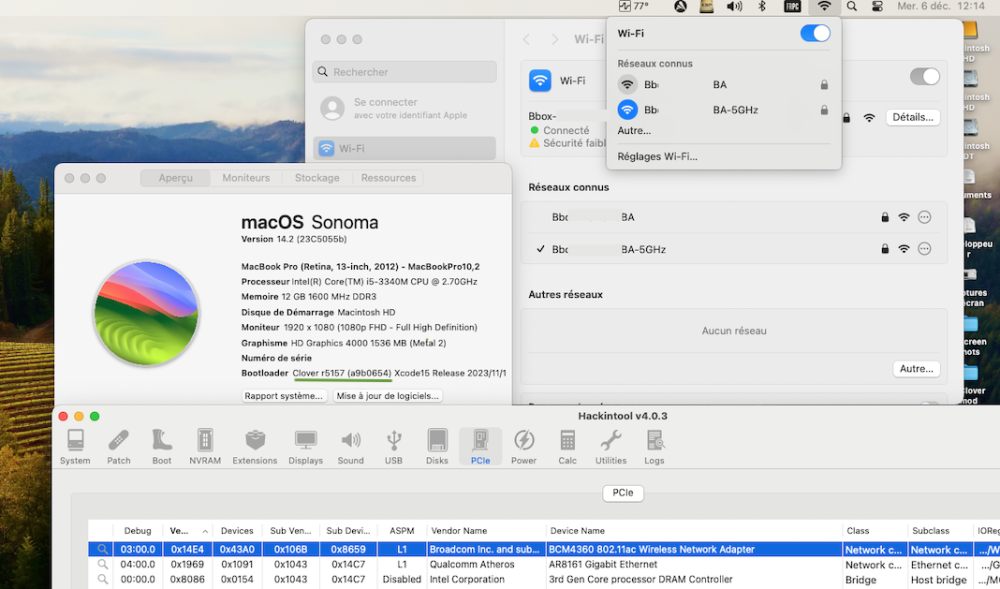
Task: Connect to the BA network in the Wi-Fi dropdown
Action: 723,85
